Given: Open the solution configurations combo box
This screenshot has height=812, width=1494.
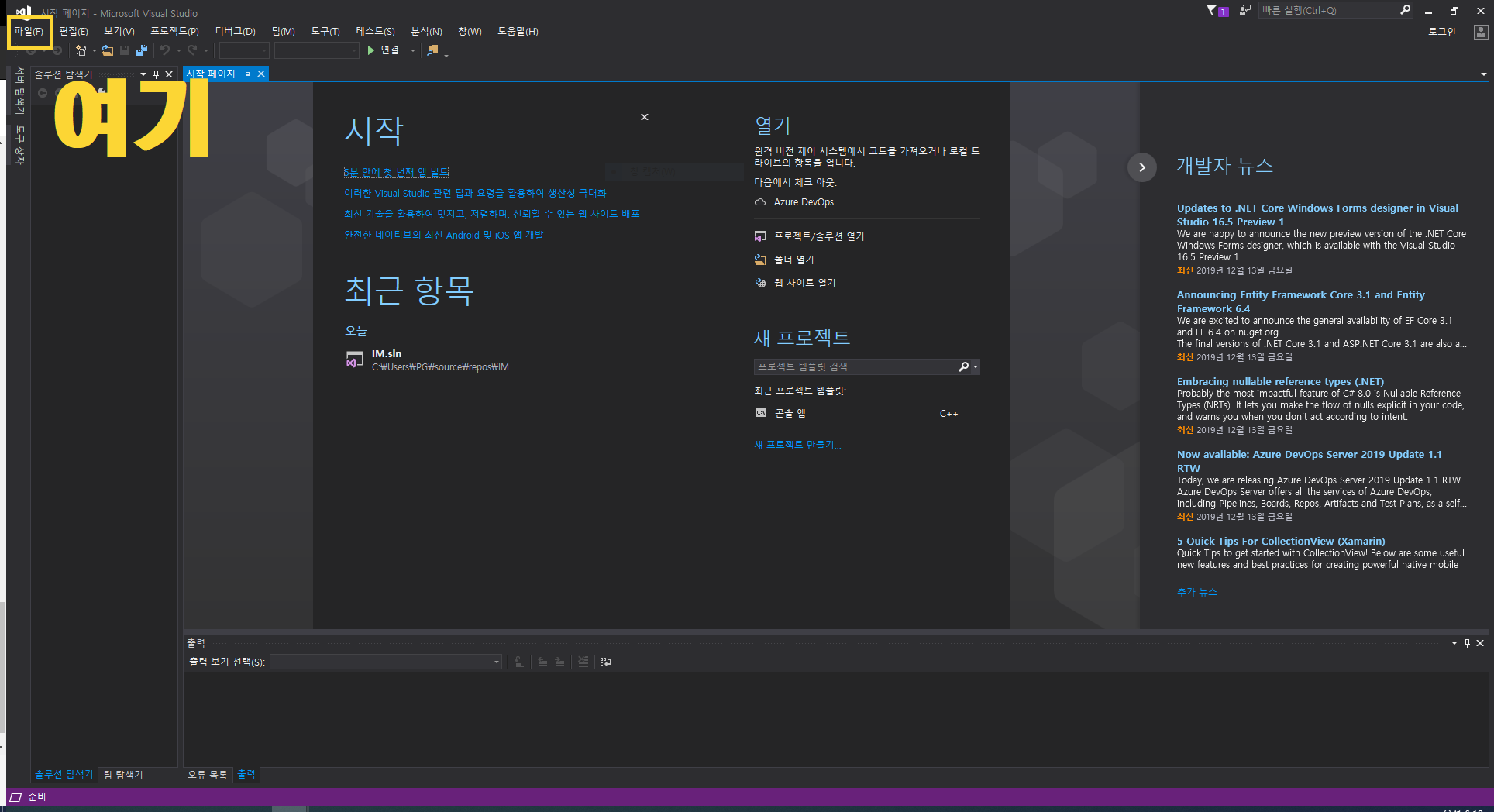Looking at the screenshot, I should click(244, 50).
